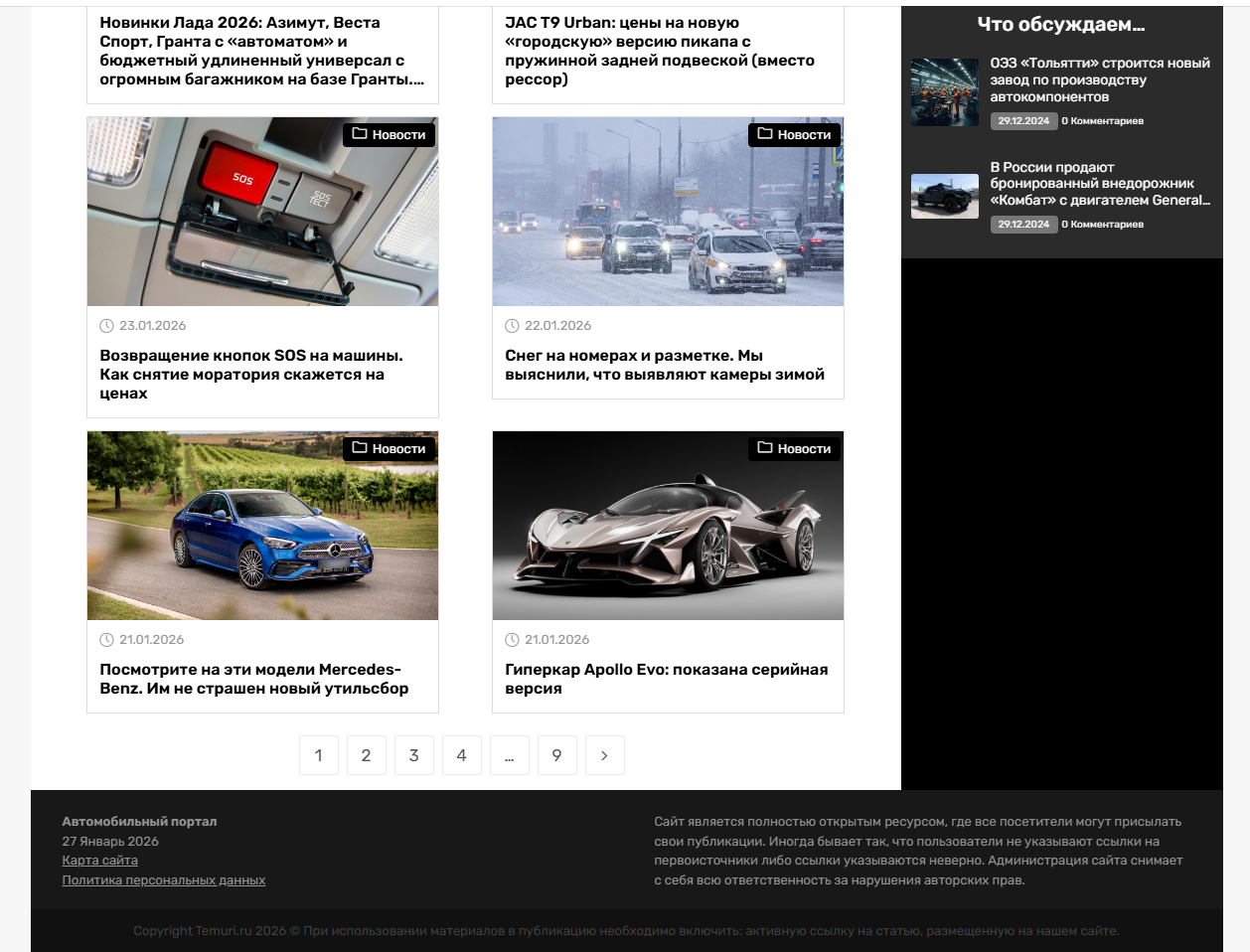1250x952 pixels.
Task: Open headline 'Гиперкар Apollo Evo'
Action: [667, 679]
